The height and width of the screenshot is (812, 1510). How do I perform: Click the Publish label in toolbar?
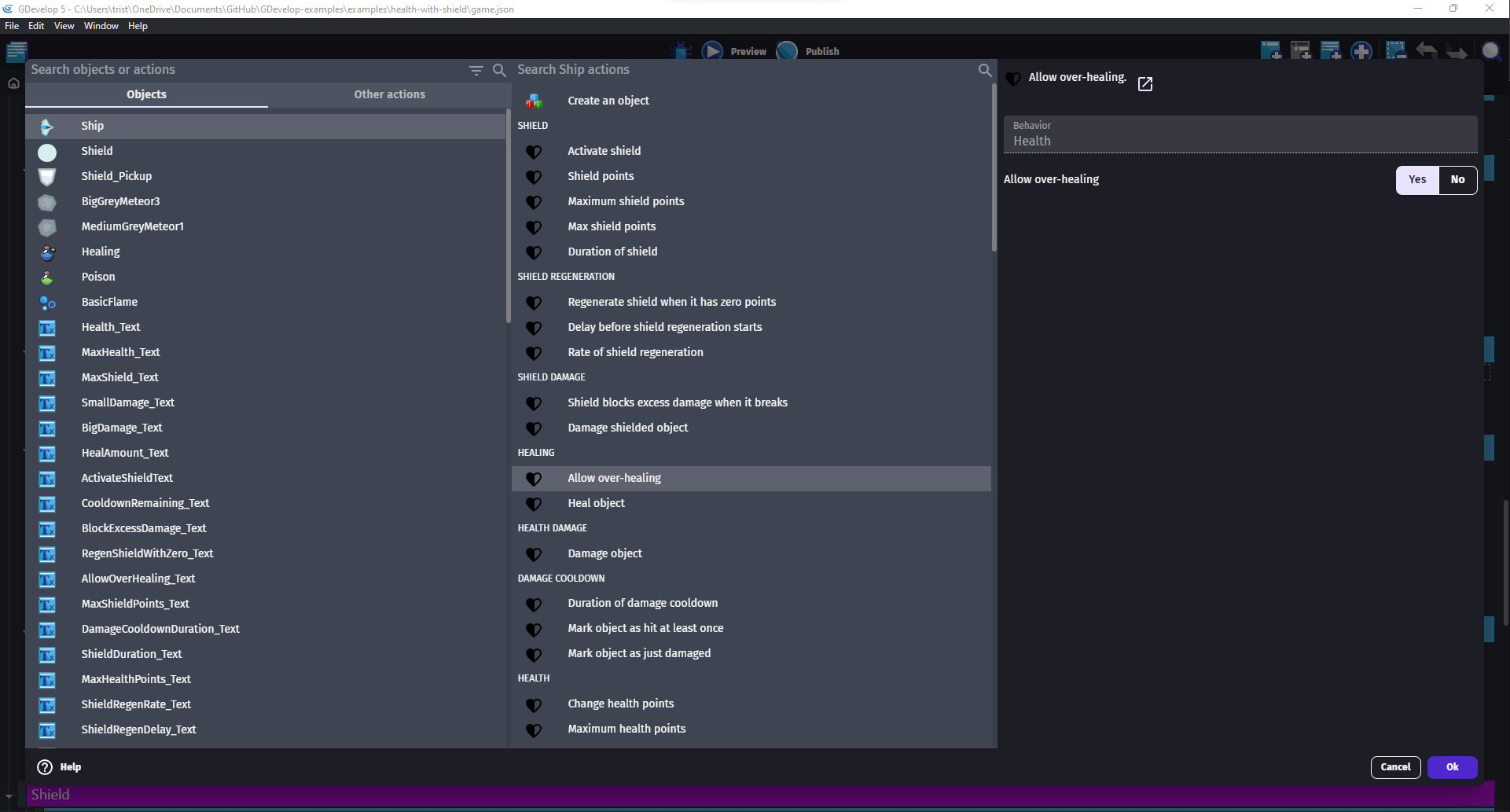point(822,52)
